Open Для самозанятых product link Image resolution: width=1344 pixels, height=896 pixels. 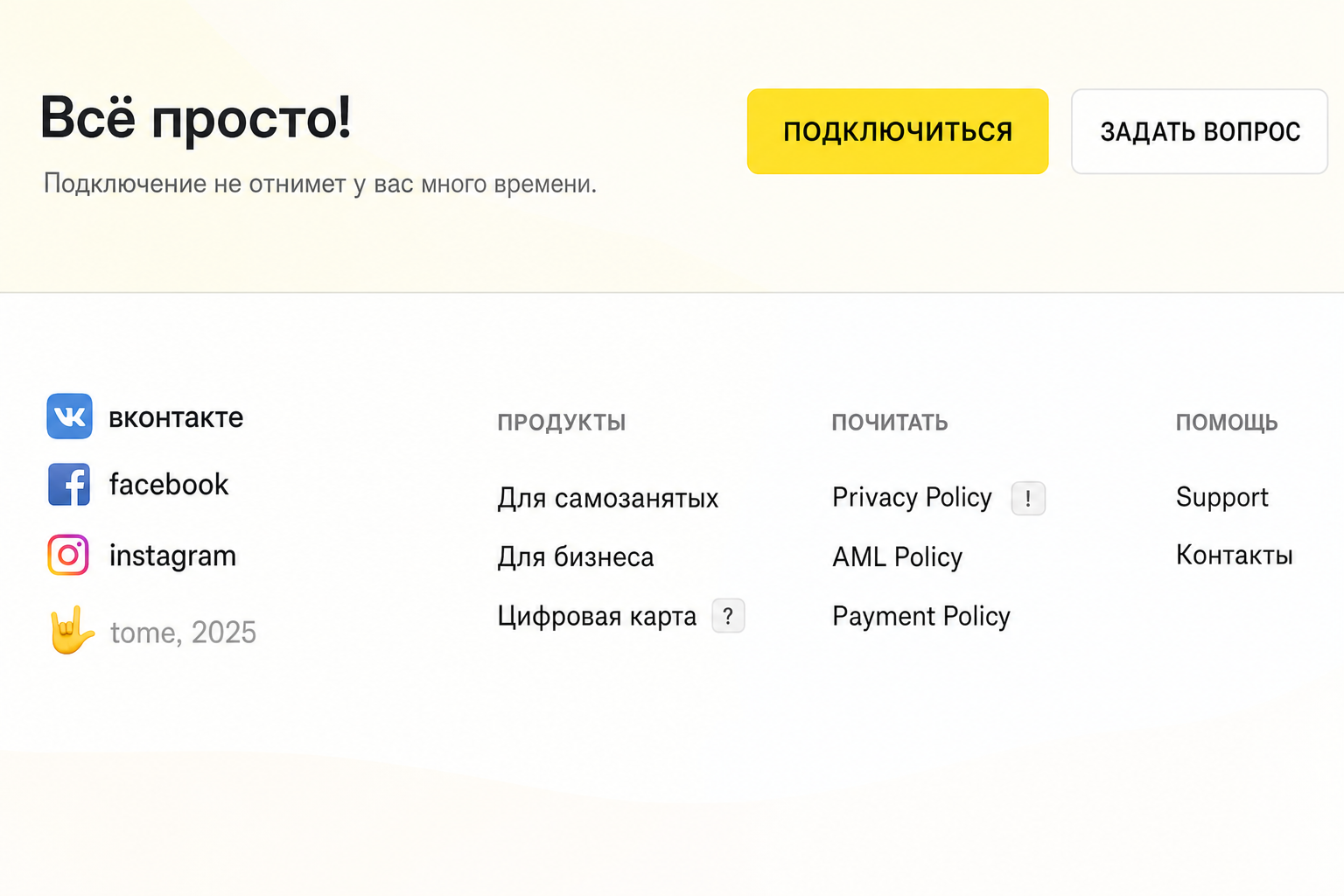[x=608, y=498]
